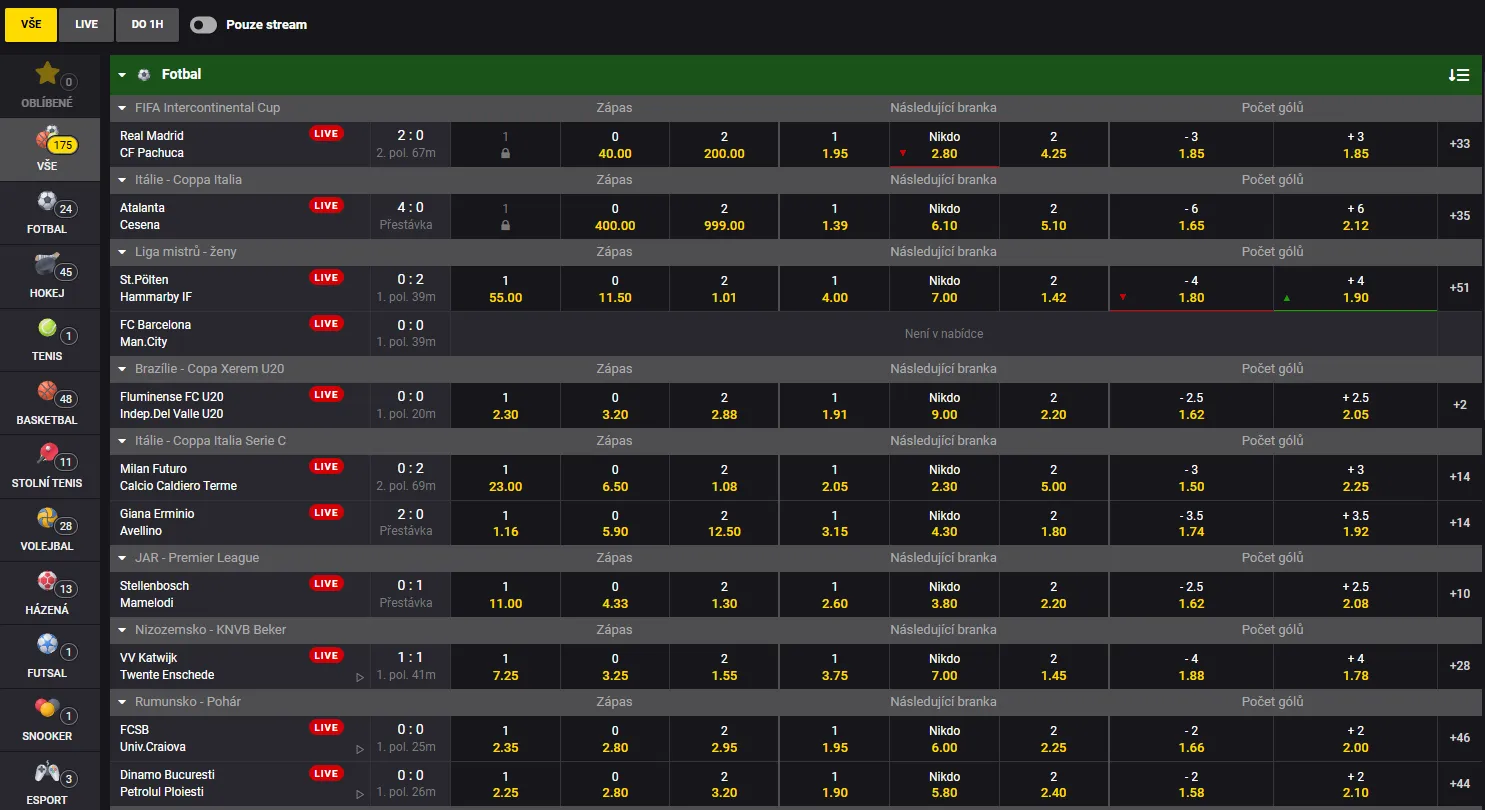Show +33 more bets for Real Madrid
Viewport: 1485px width, 810px height.
[x=1460, y=144]
